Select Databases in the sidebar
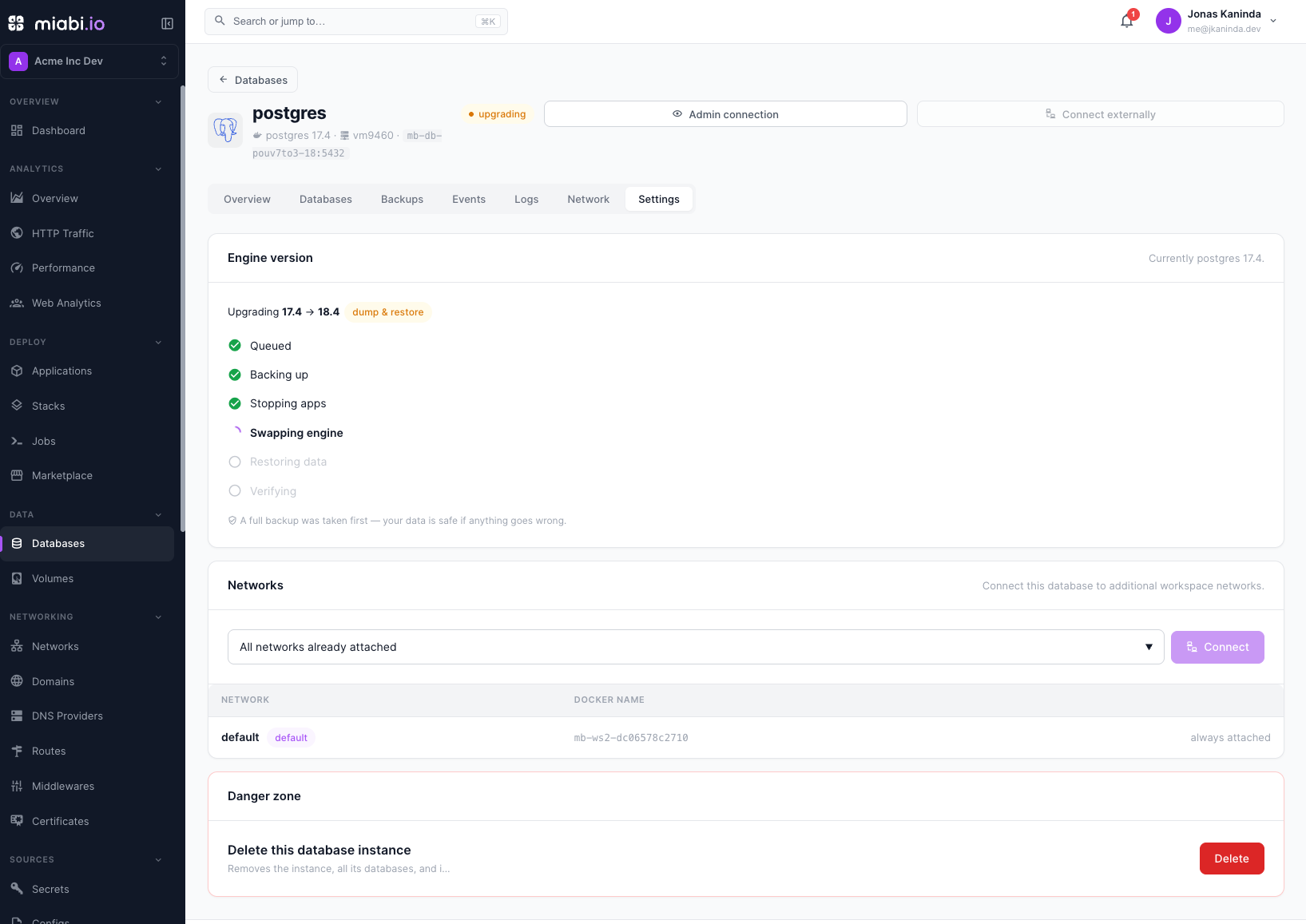The image size is (1306, 924). (87, 543)
